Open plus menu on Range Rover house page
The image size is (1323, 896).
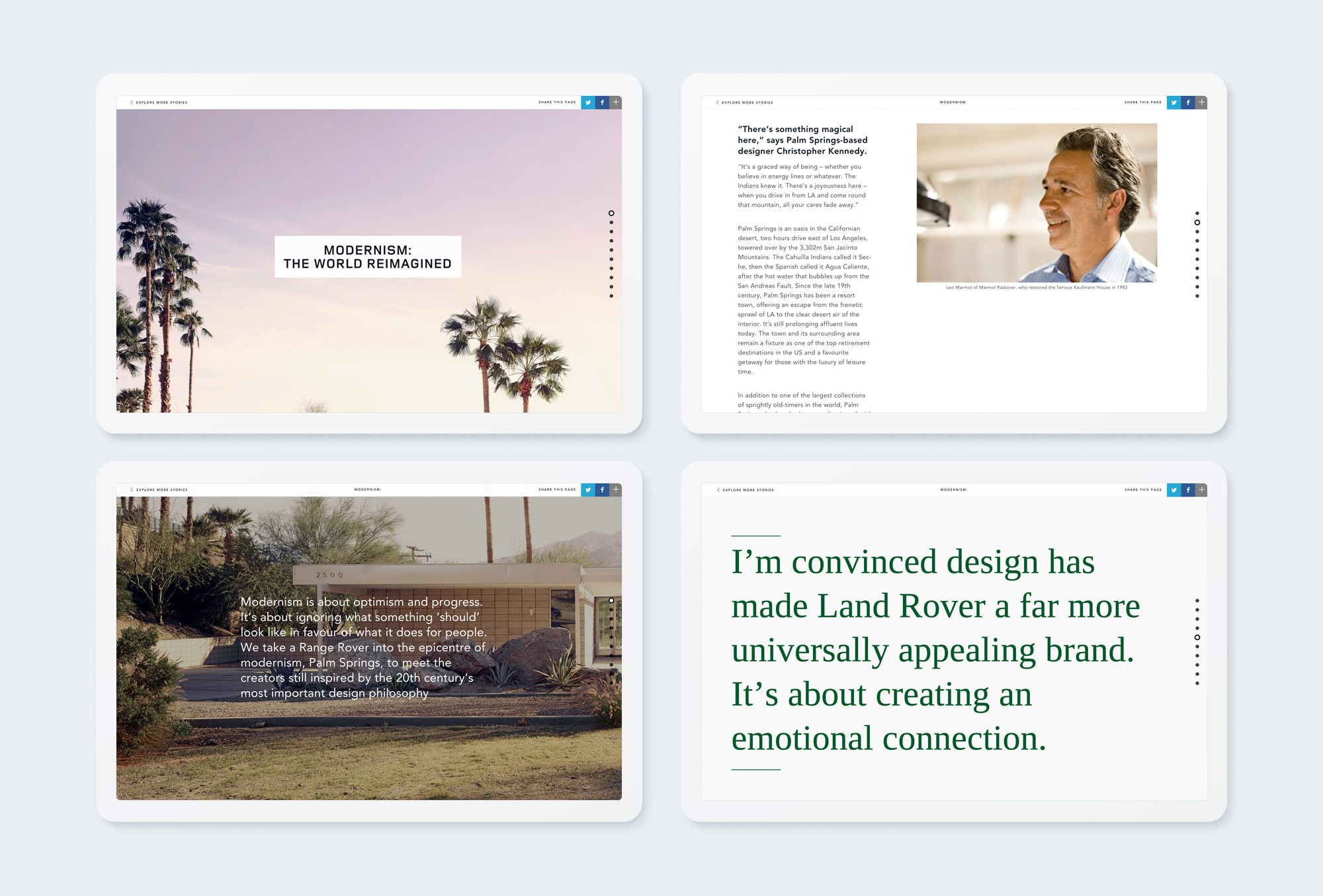616,490
